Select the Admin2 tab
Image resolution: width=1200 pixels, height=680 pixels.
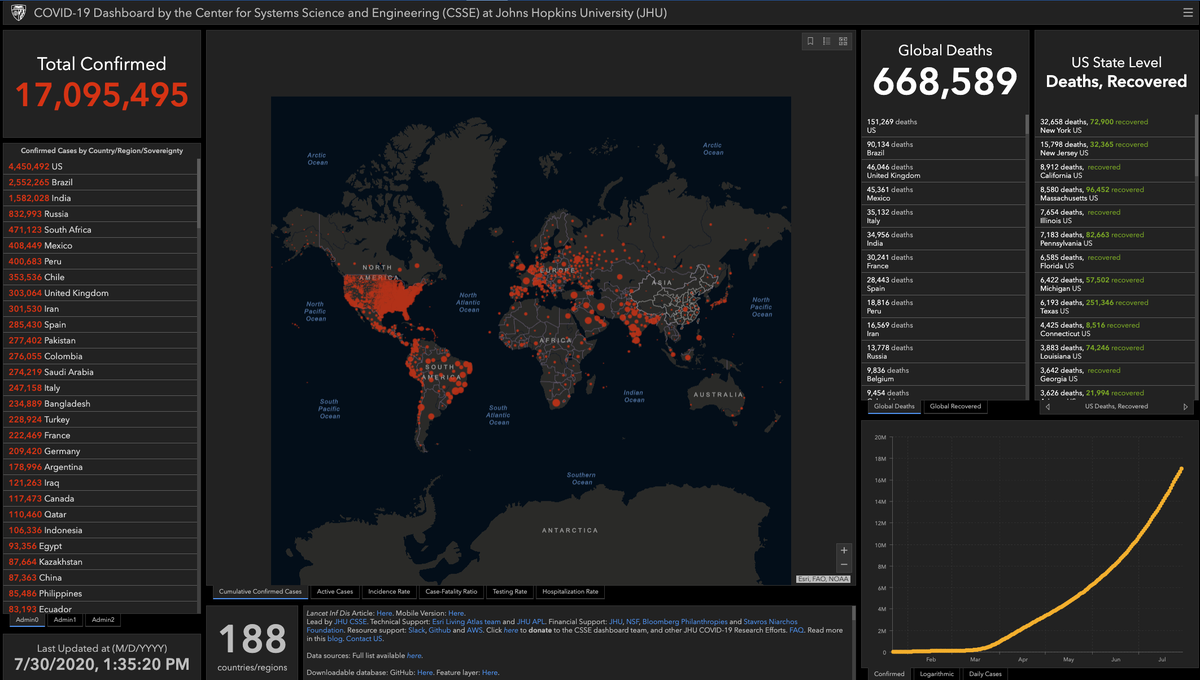click(103, 620)
